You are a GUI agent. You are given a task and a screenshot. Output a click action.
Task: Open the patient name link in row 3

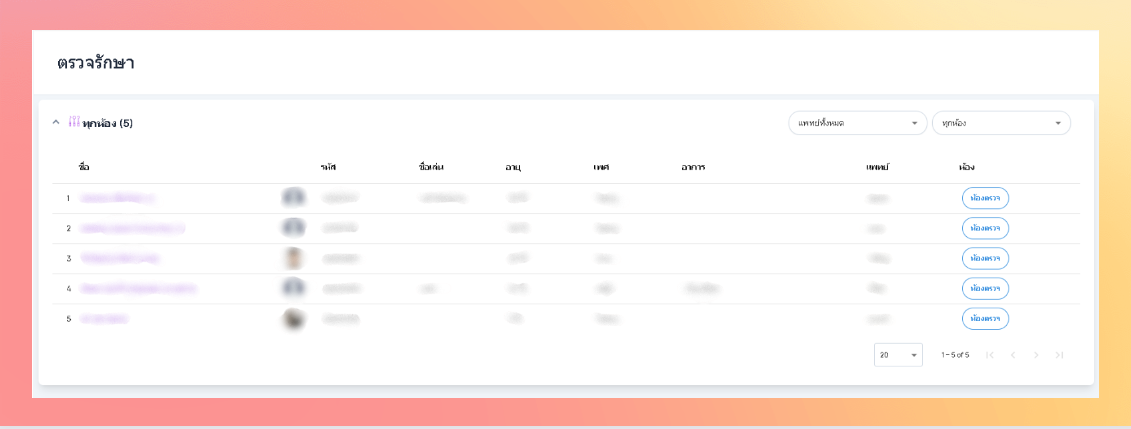[120, 258]
